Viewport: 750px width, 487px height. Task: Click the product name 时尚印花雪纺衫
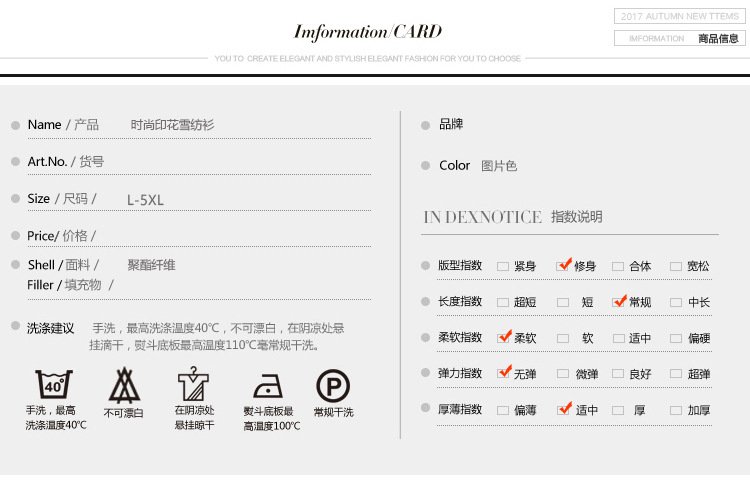pyautogui.click(x=172, y=125)
